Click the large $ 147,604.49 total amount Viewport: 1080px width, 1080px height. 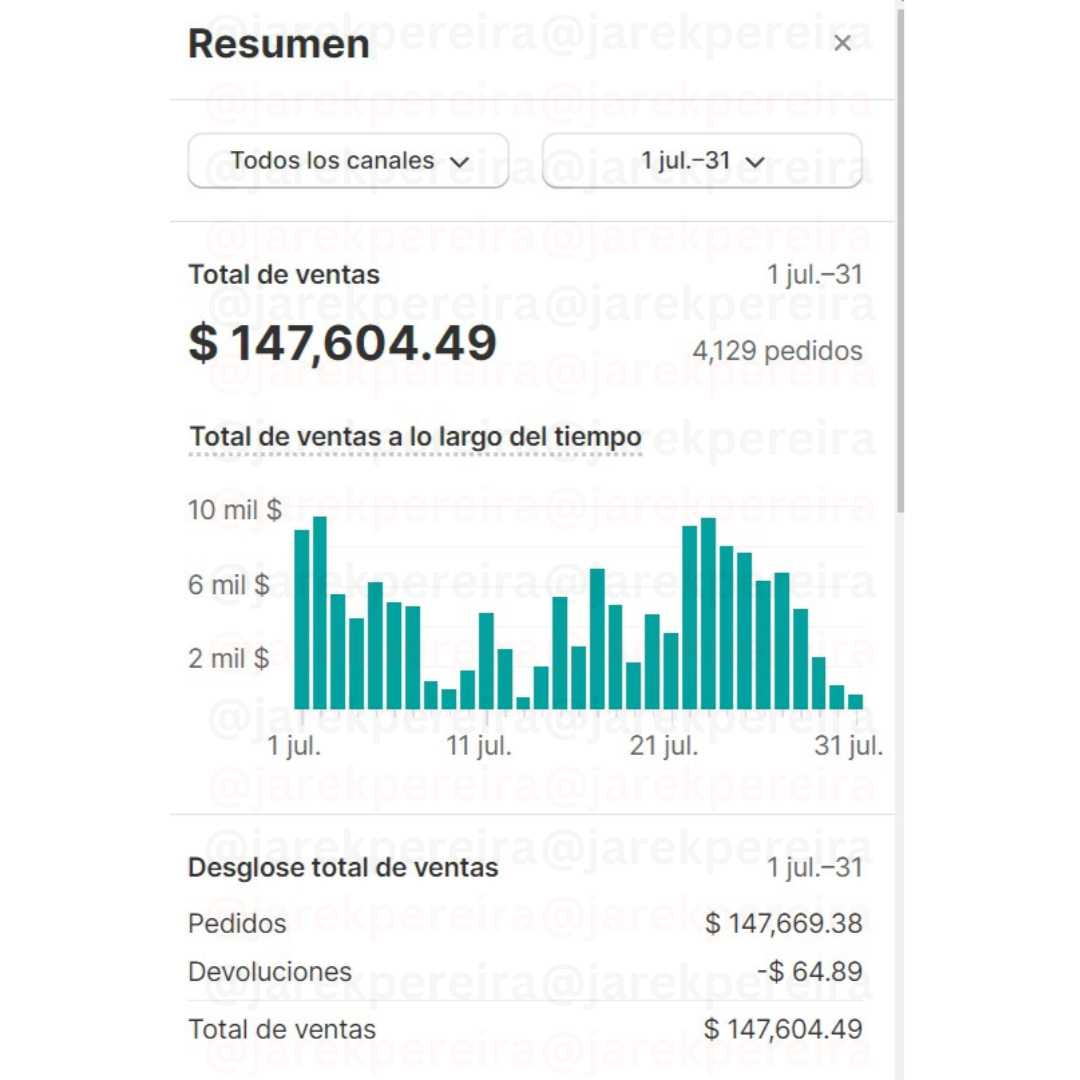tap(342, 344)
